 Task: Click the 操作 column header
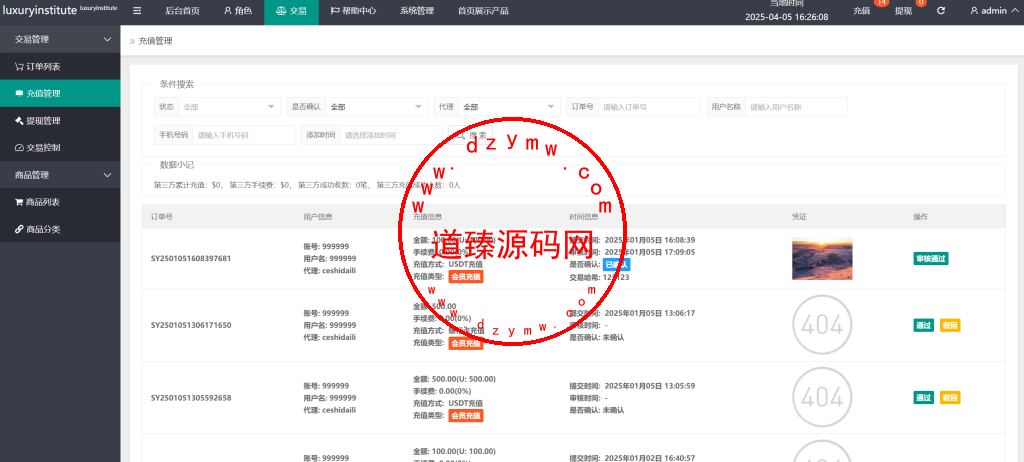coord(920,216)
